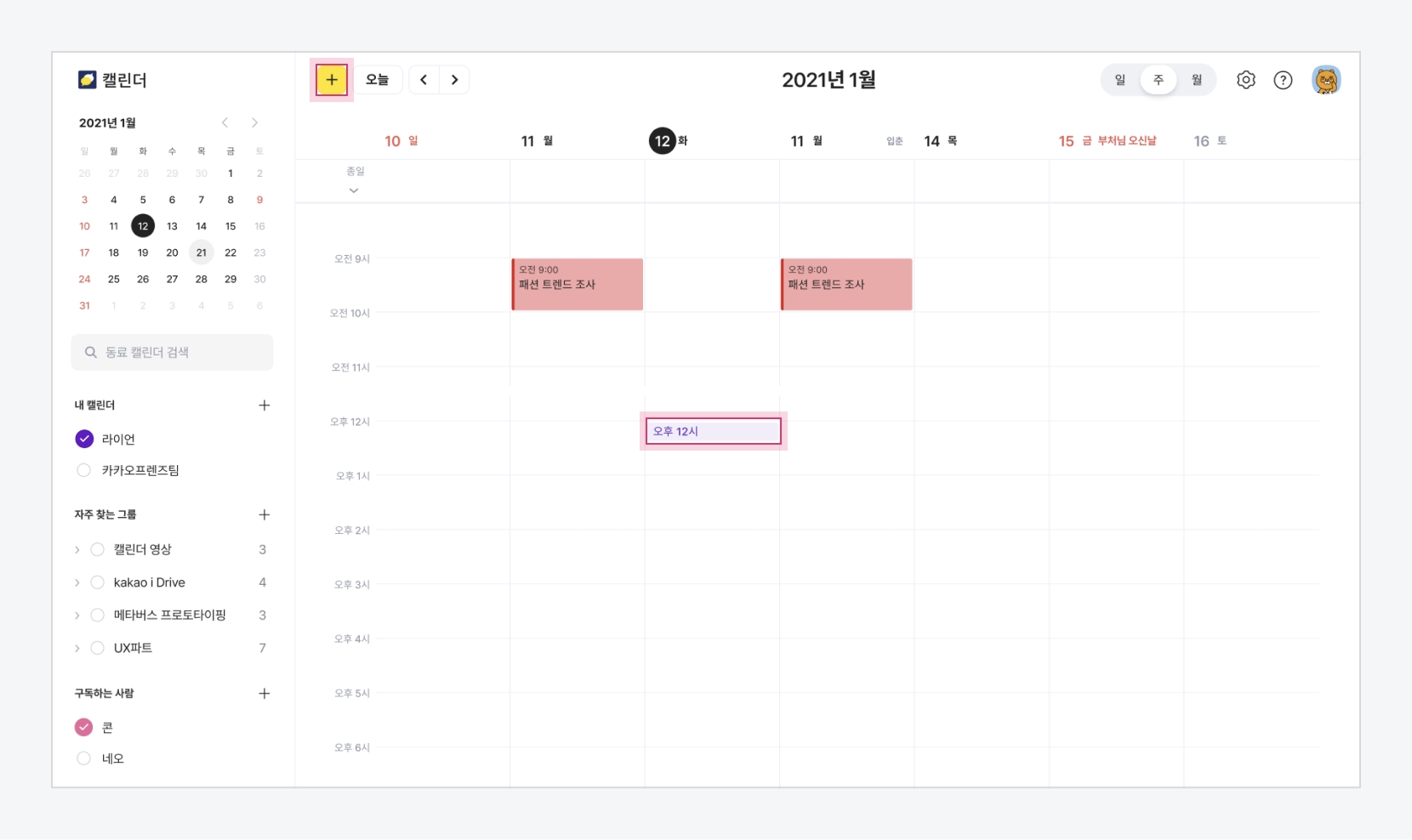Go to previous week with left arrow

click(424, 80)
